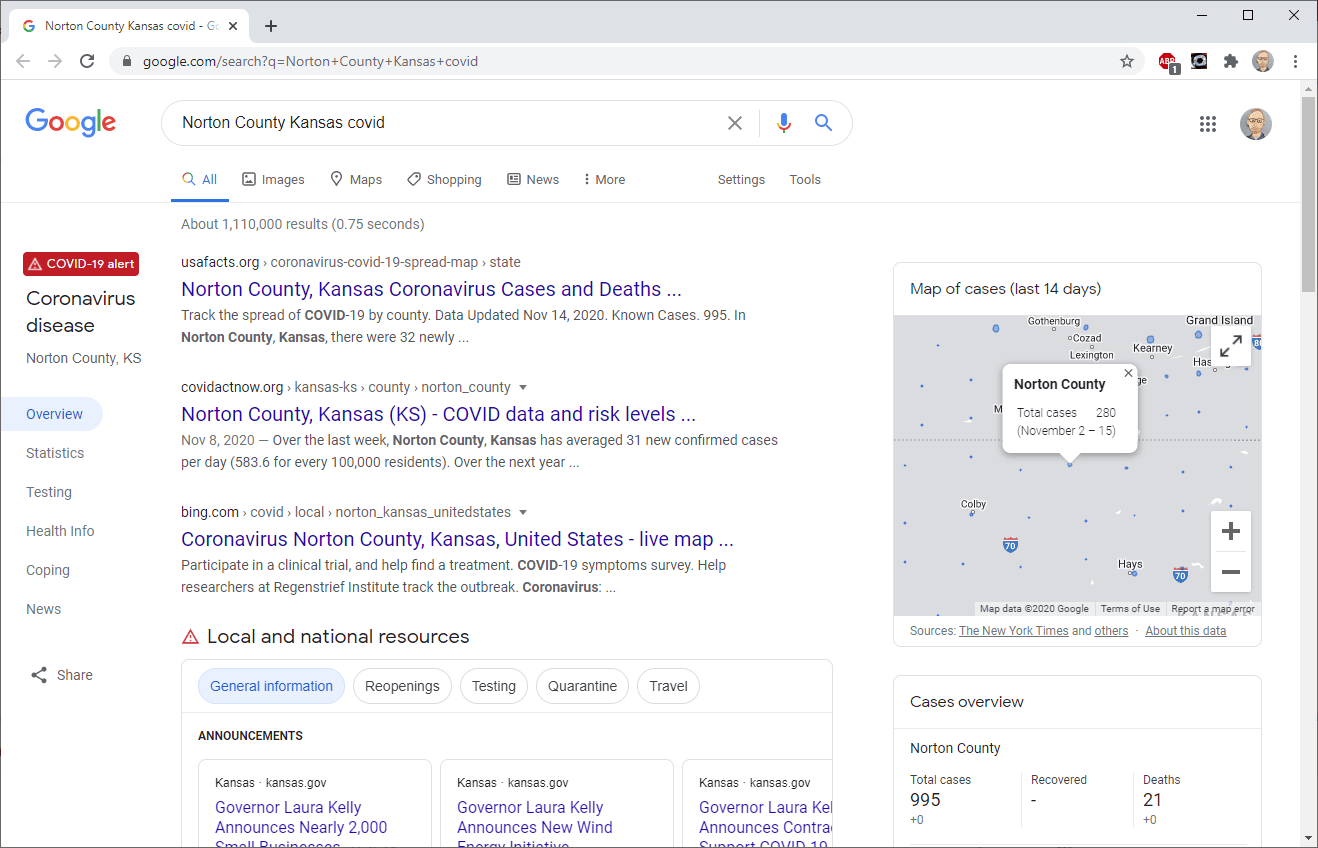The image size is (1318, 848).
Task: Select the Reopenings resources chip
Action: [x=402, y=686]
